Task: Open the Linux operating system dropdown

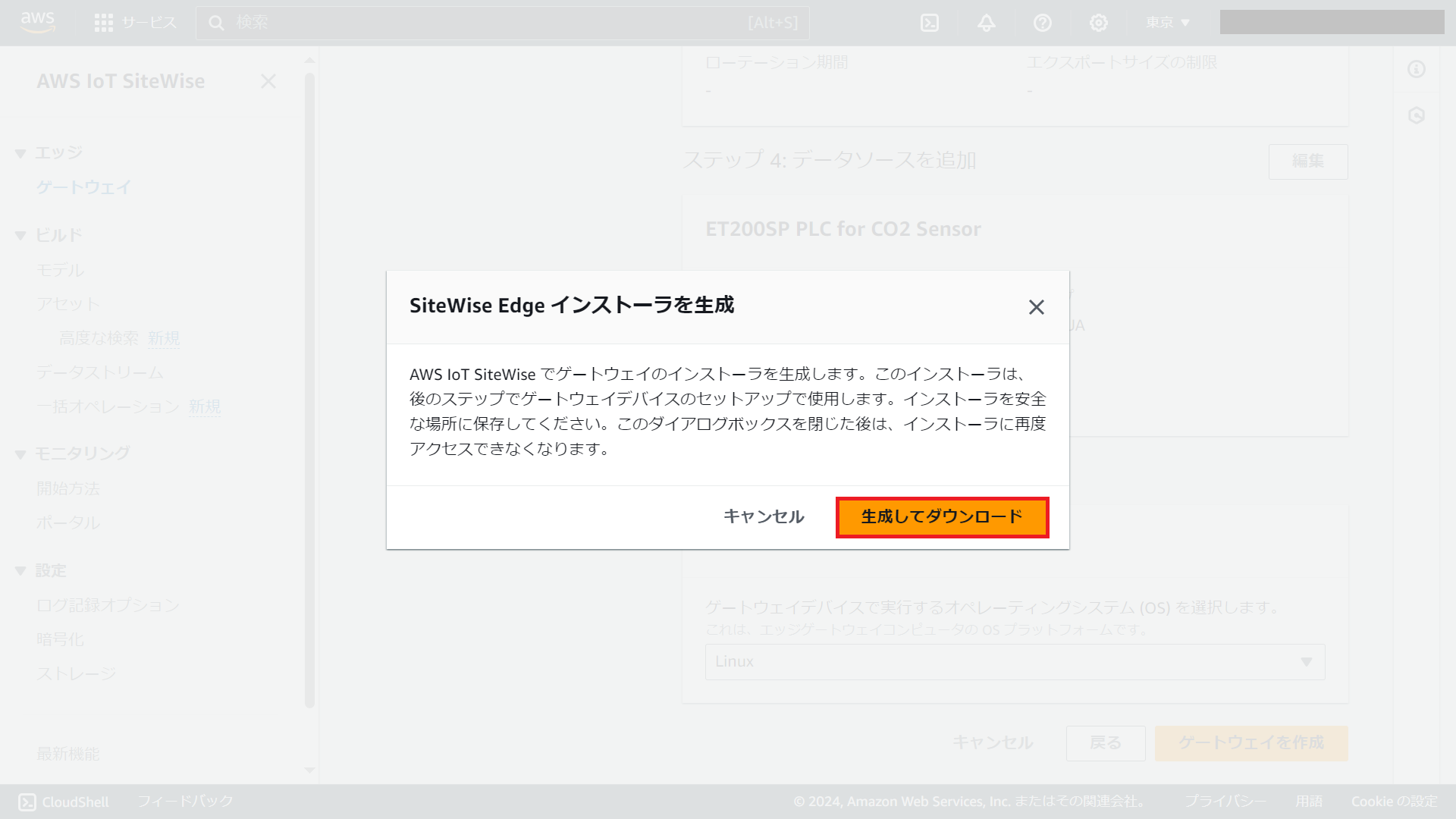Action: [1015, 661]
